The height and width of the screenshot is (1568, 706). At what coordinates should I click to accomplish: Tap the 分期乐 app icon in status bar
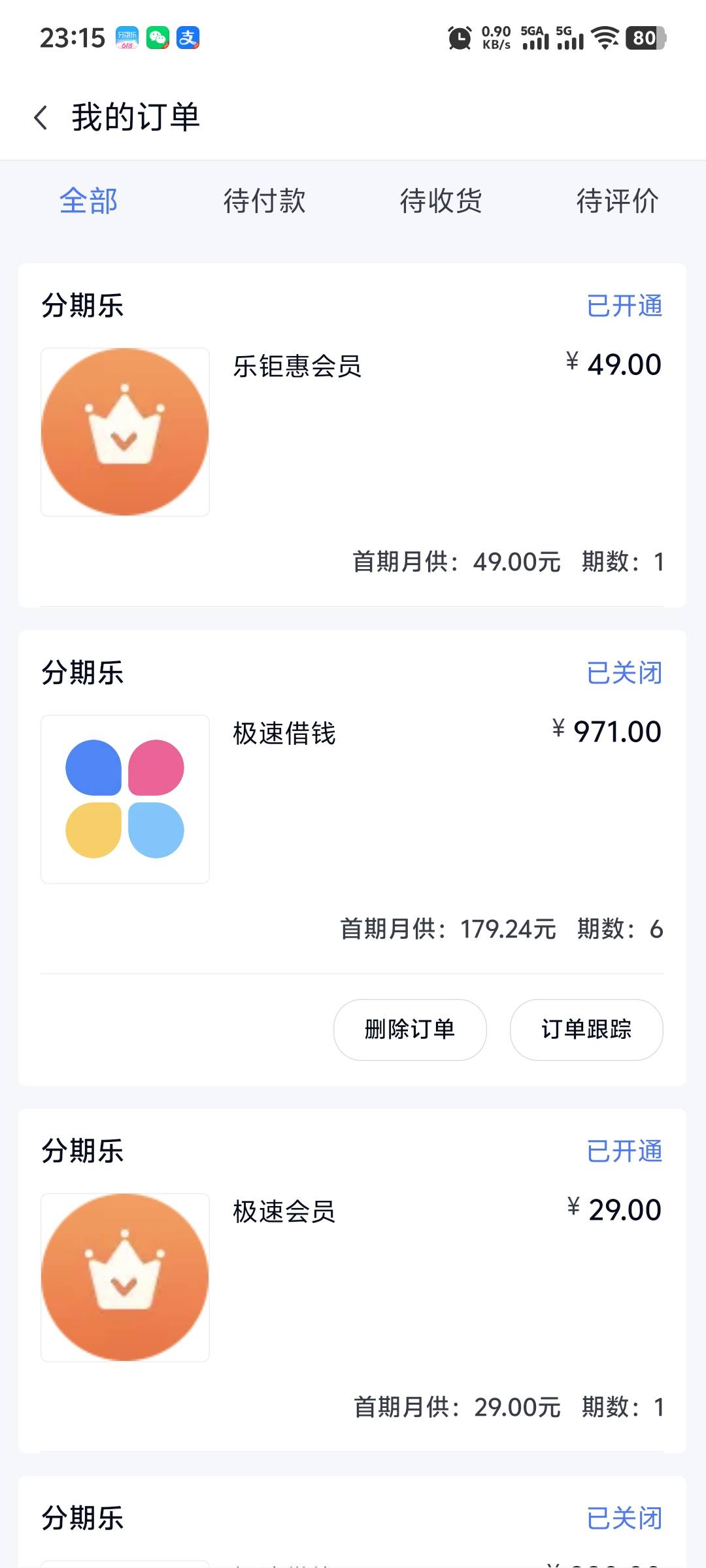(127, 38)
